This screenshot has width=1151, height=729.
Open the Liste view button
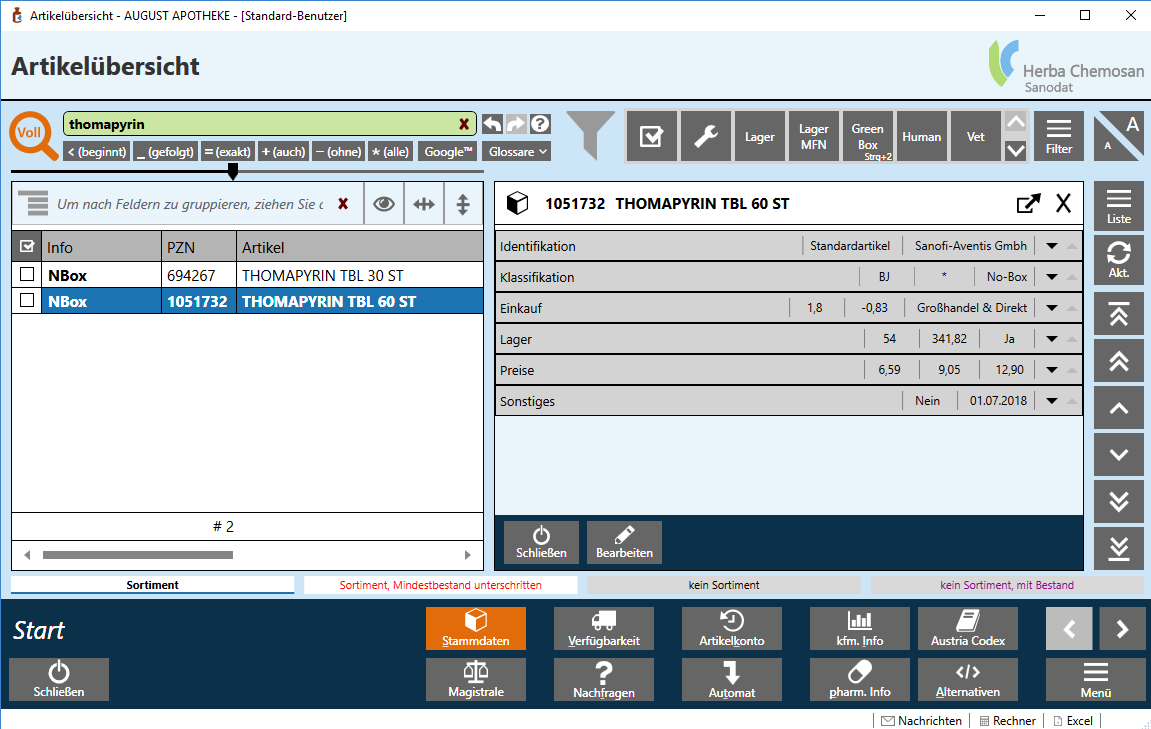tap(1119, 206)
